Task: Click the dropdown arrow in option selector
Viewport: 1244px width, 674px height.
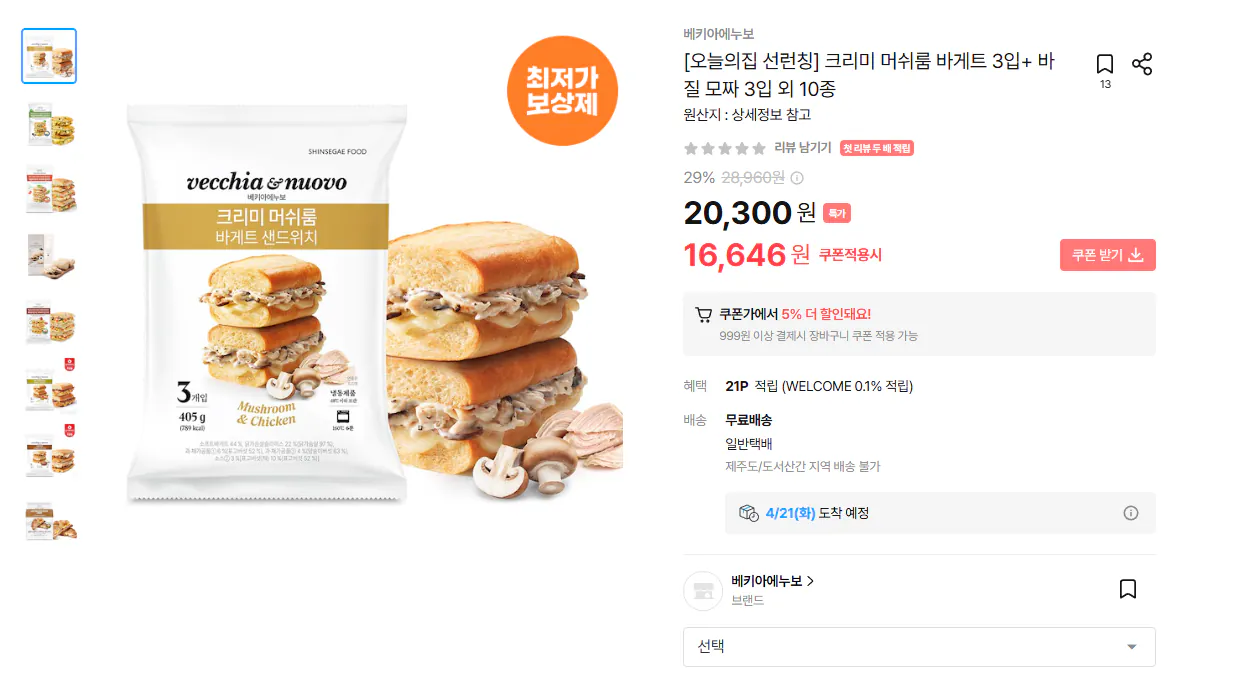Action: [x=1132, y=647]
